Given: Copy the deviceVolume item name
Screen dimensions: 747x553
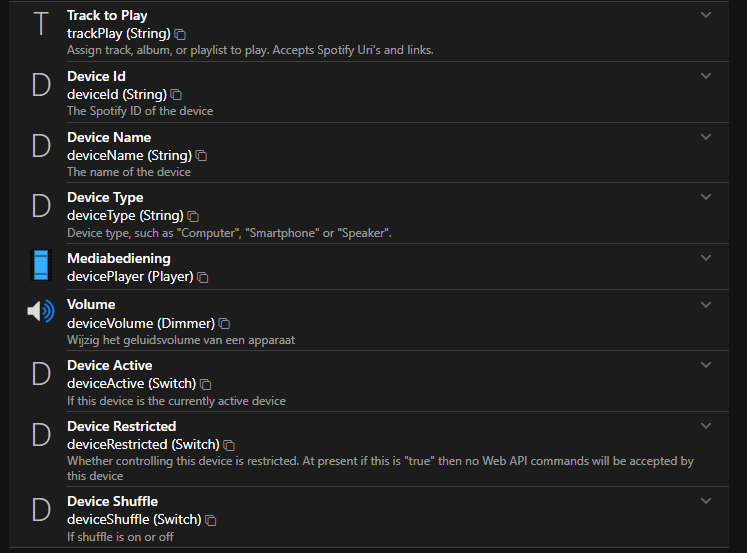Looking at the screenshot, I should point(224,323).
